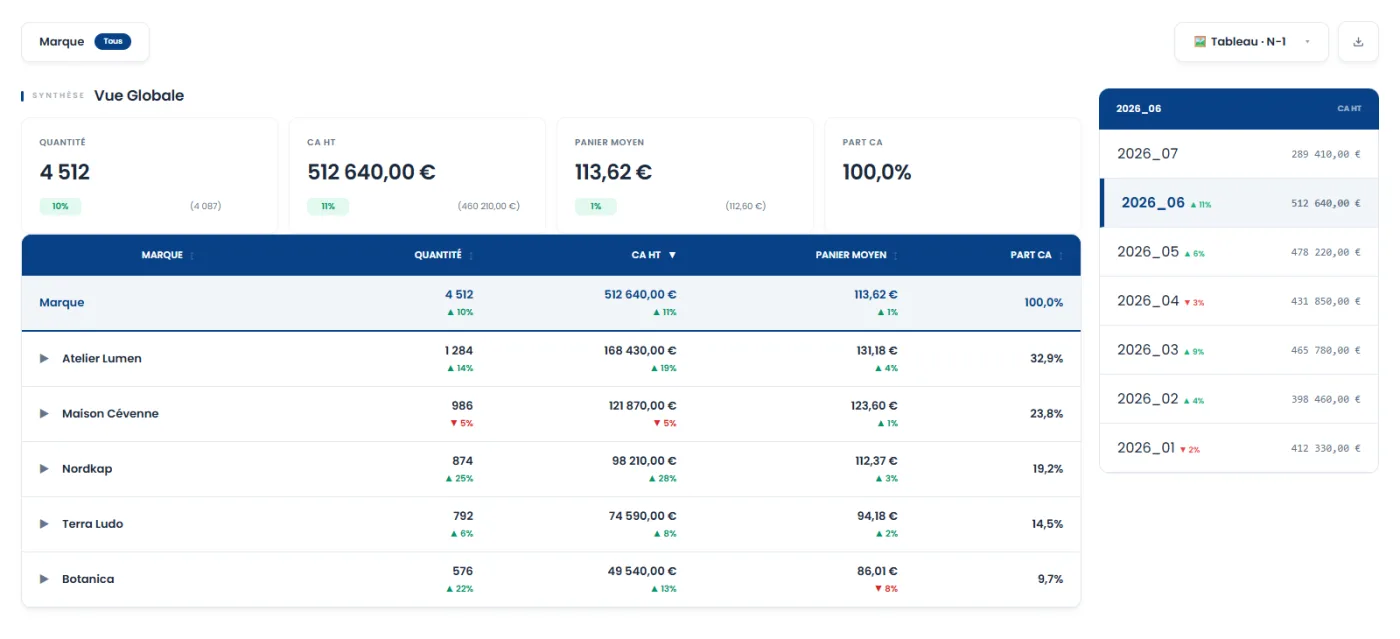This screenshot has height=639, width=1400.
Task: Expand the Atelier Lumen brand row
Action: coord(44,358)
